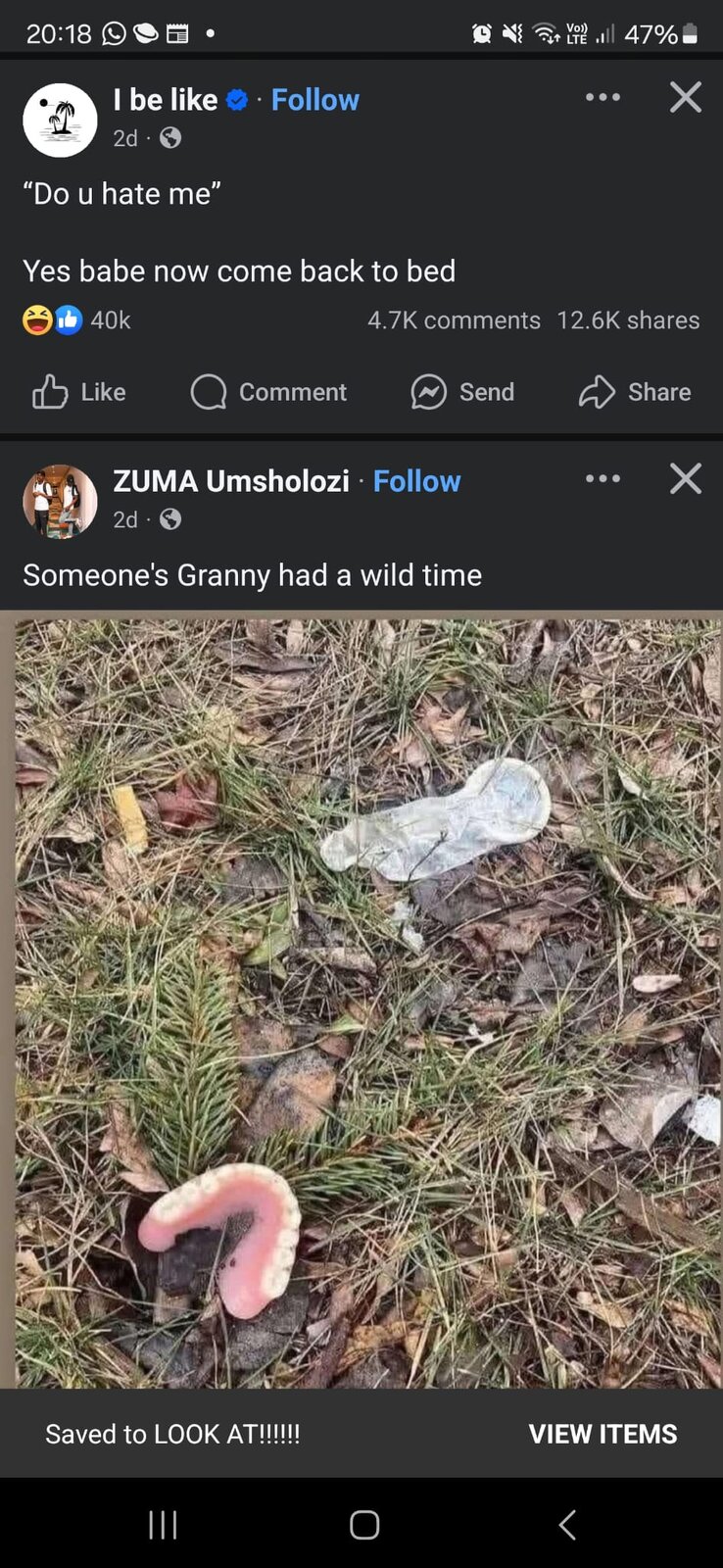Screen dimensions: 723x1568
Task: Open the post photo of dentures on grass
Action: [361, 1000]
